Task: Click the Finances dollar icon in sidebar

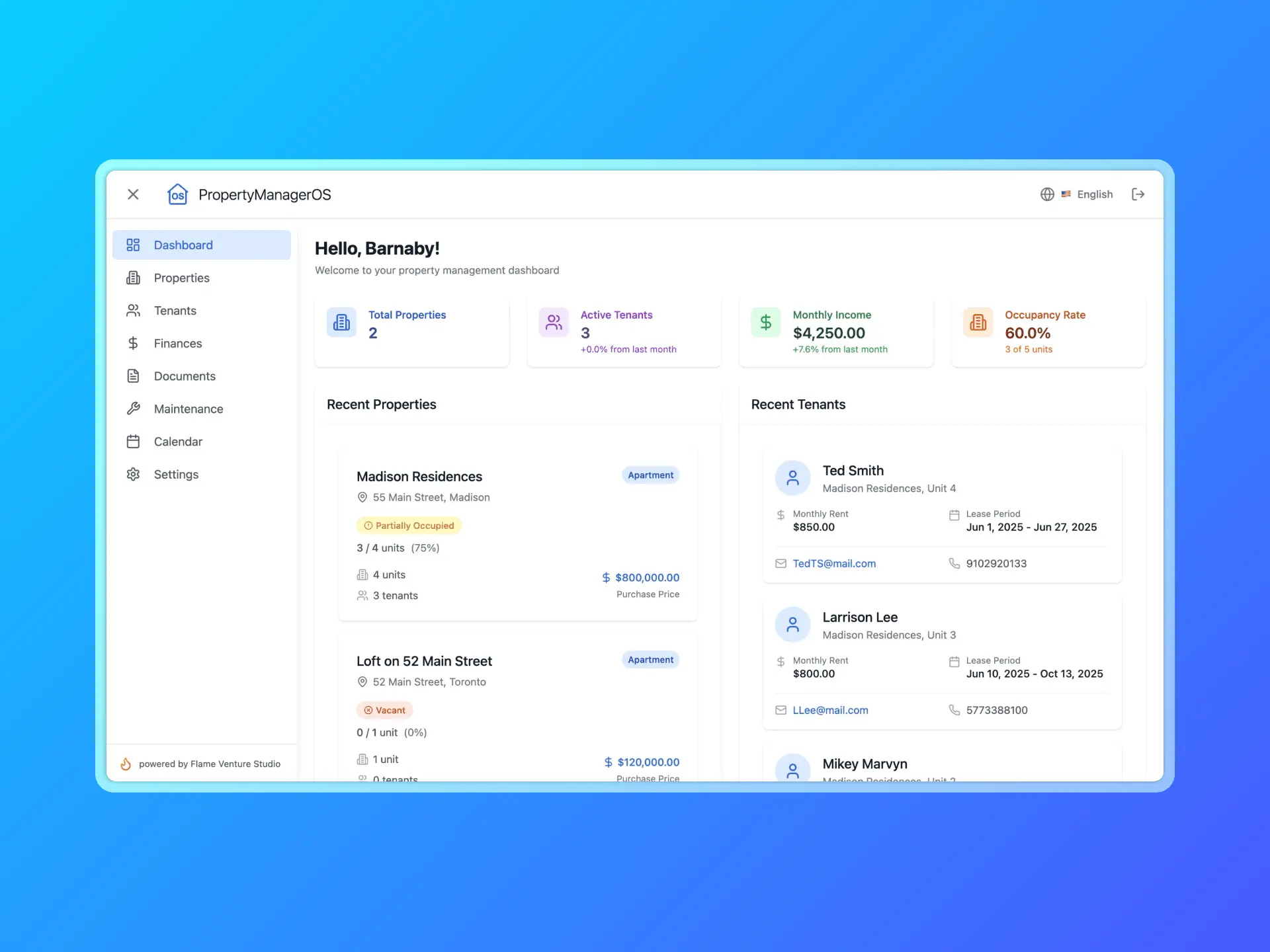Action: 133,344
